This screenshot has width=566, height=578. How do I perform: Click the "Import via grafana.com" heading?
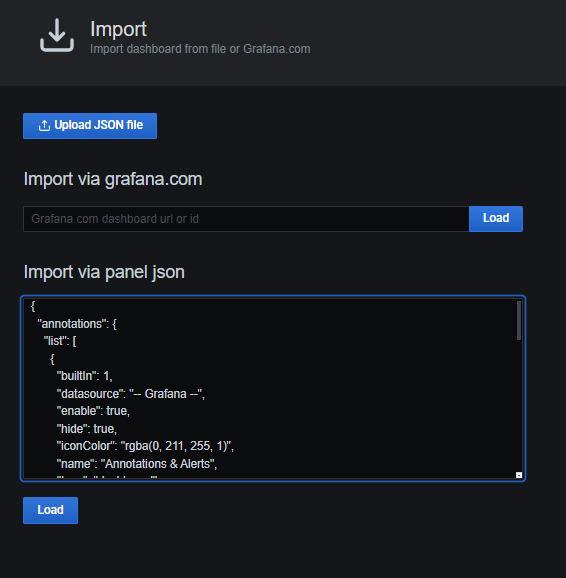pos(113,179)
